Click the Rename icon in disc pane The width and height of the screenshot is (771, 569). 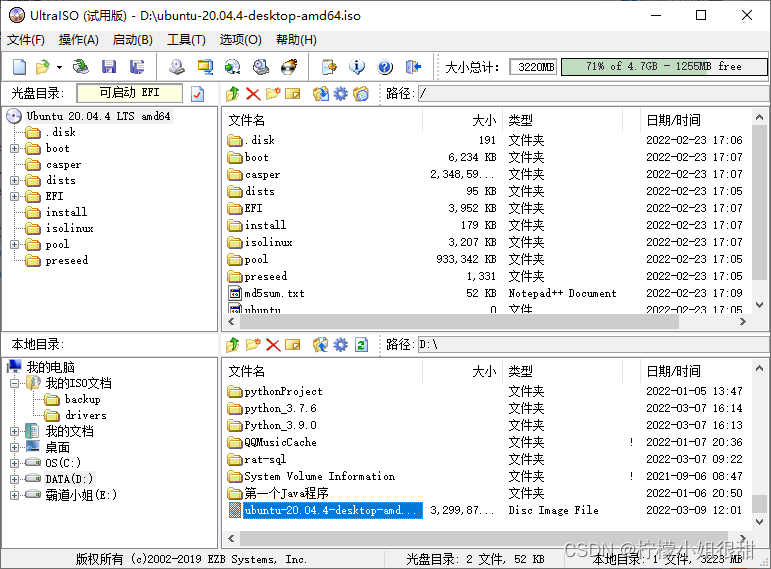293,93
